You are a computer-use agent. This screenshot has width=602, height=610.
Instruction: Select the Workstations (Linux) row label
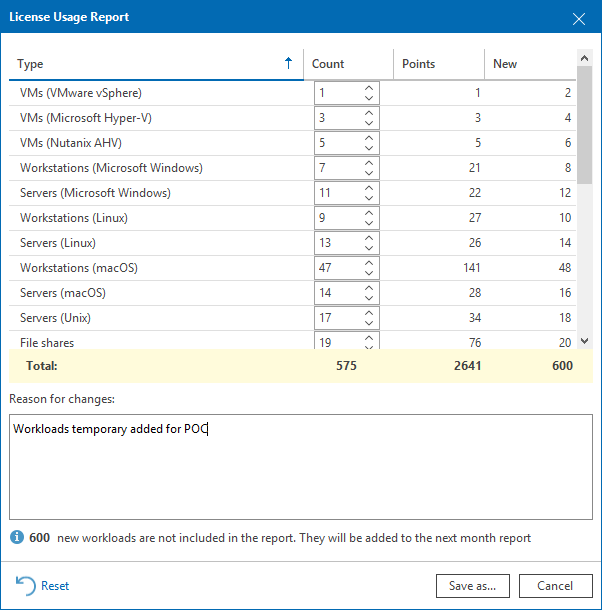coord(74,218)
